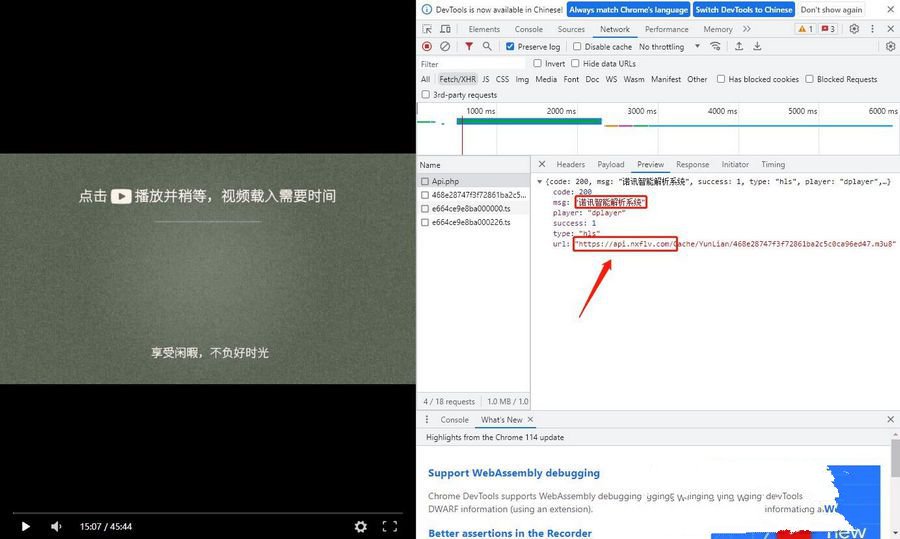Toggle device toolbar icon
This screenshot has height=539, width=900.
[x=446, y=29]
